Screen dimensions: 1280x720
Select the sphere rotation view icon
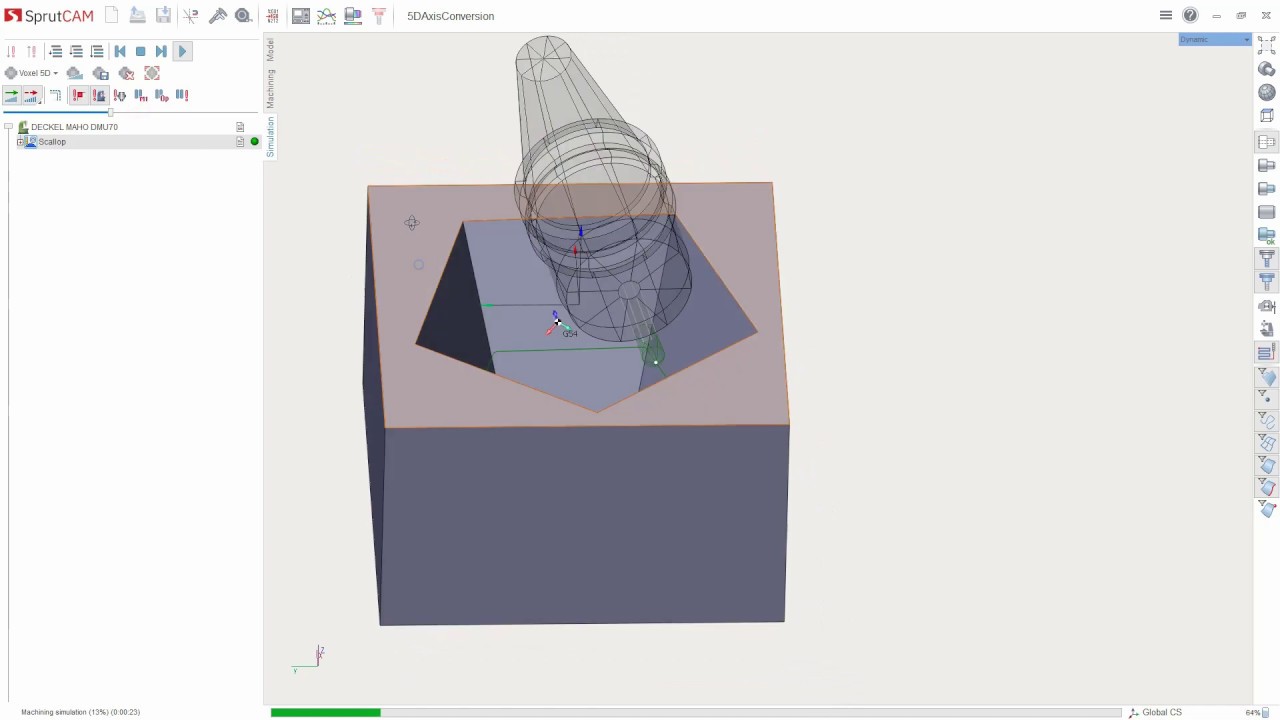point(1267,92)
